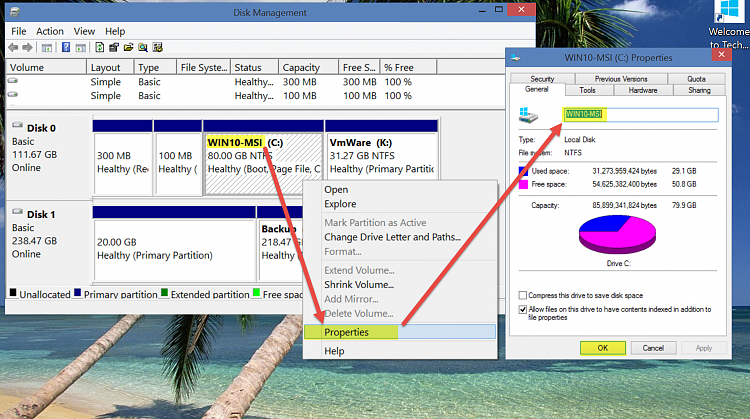Click the Windows drive icon beside the label field
Image resolution: width=750 pixels, height=419 pixels.
(x=528, y=115)
